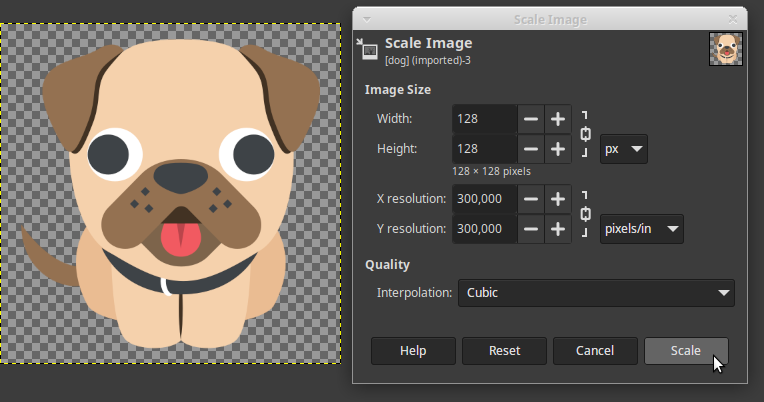Decrease height using the minus button
This screenshot has height=402, width=764.
531,149
